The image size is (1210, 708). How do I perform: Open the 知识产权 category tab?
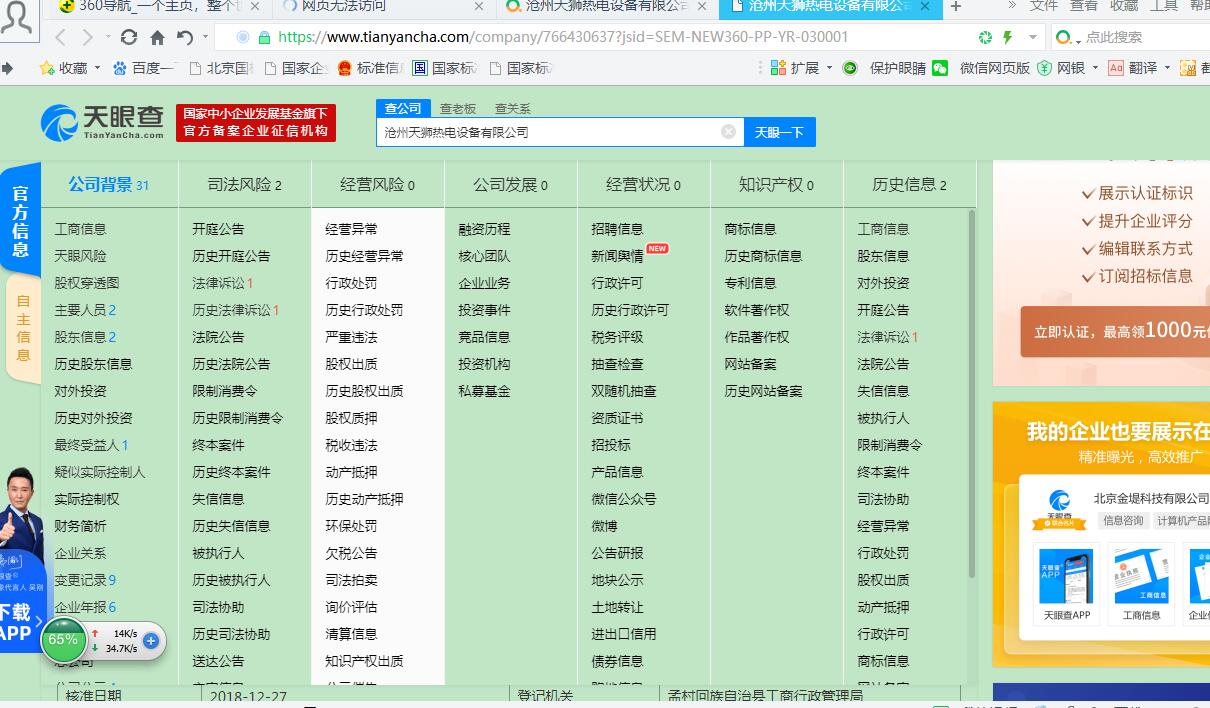tap(777, 185)
